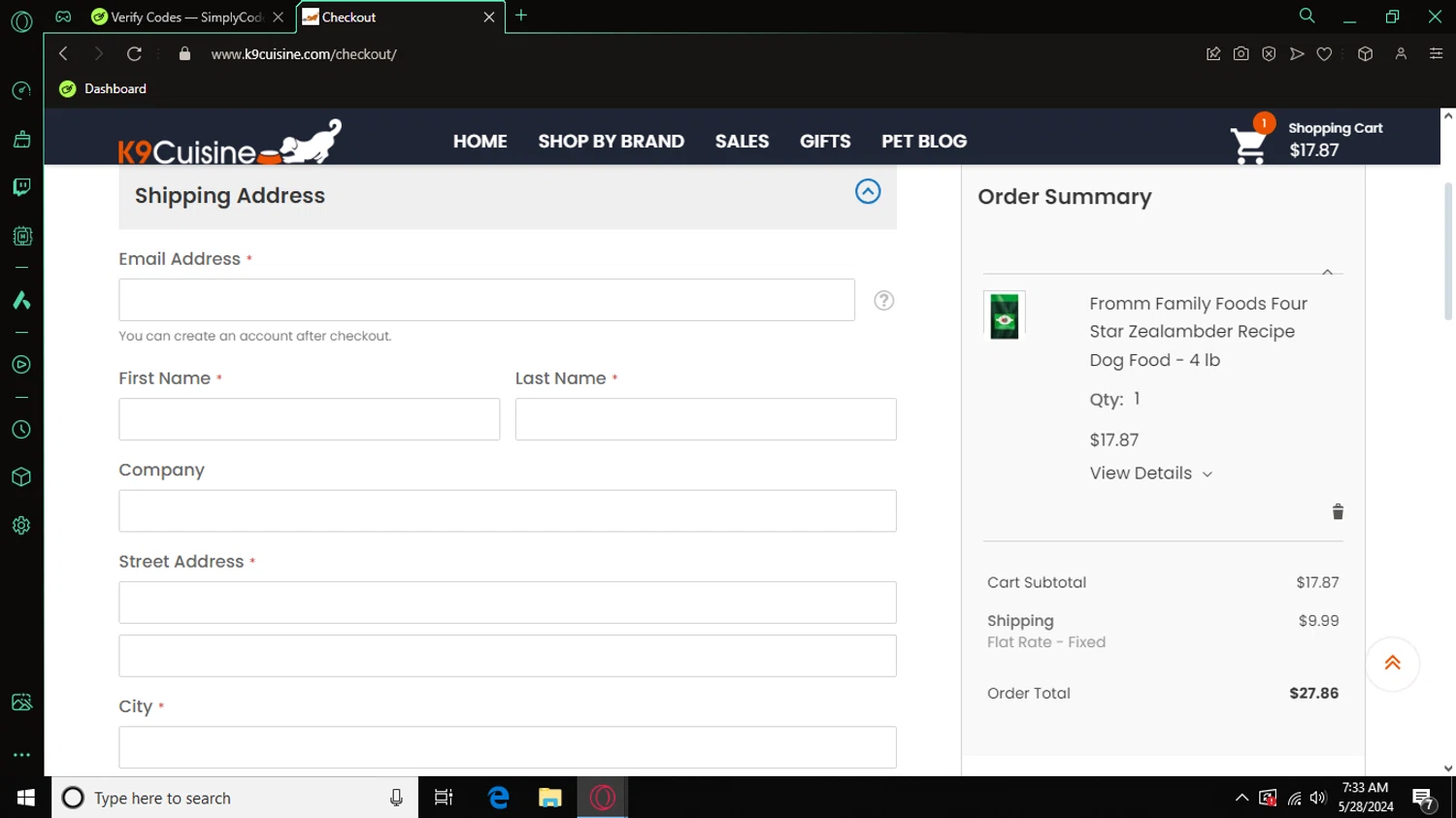This screenshot has height=818, width=1456.
Task: Click the page vertical scrollbar thumb
Action: (x=1448, y=250)
